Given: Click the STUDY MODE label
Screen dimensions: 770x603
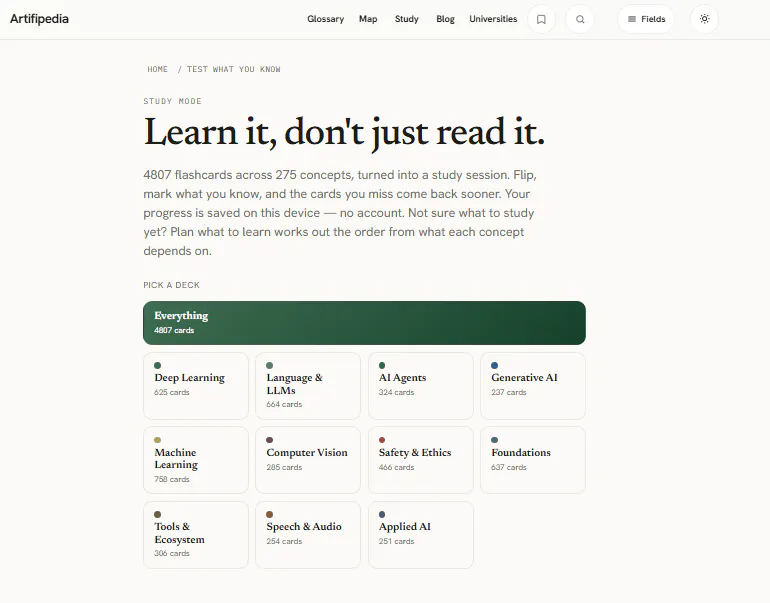Looking at the screenshot, I should pos(172,101).
